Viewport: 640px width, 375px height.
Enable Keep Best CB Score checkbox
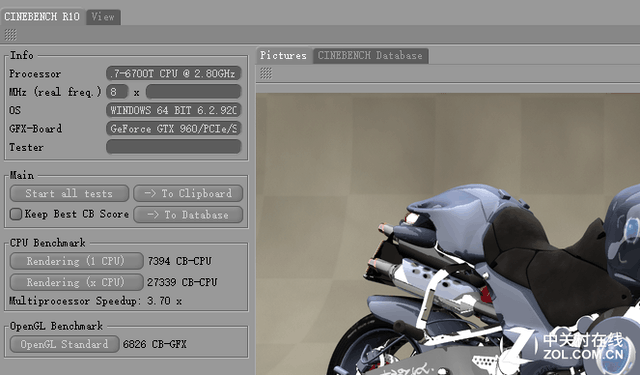pyautogui.click(x=16, y=214)
